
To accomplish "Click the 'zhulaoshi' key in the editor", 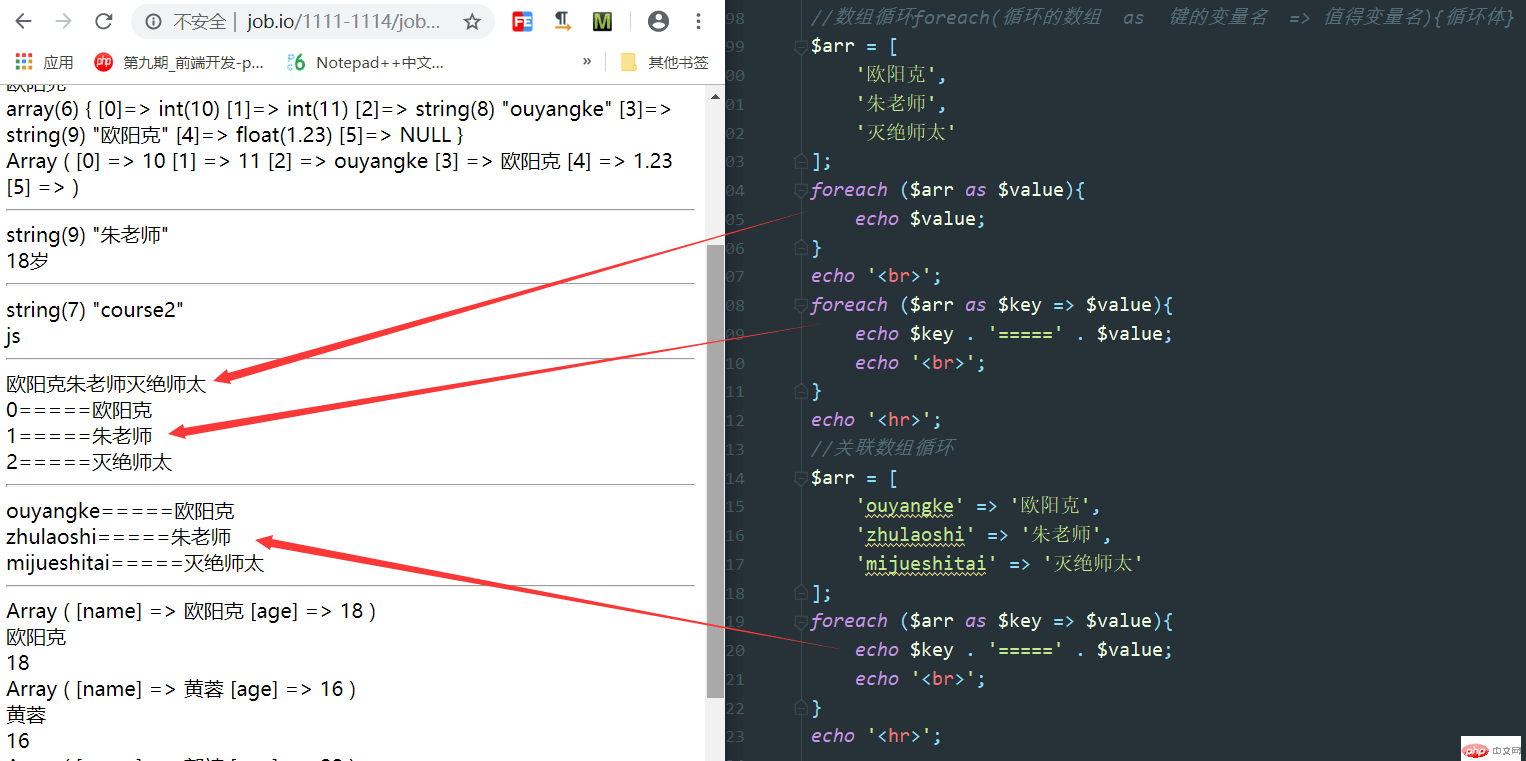I will [x=915, y=535].
